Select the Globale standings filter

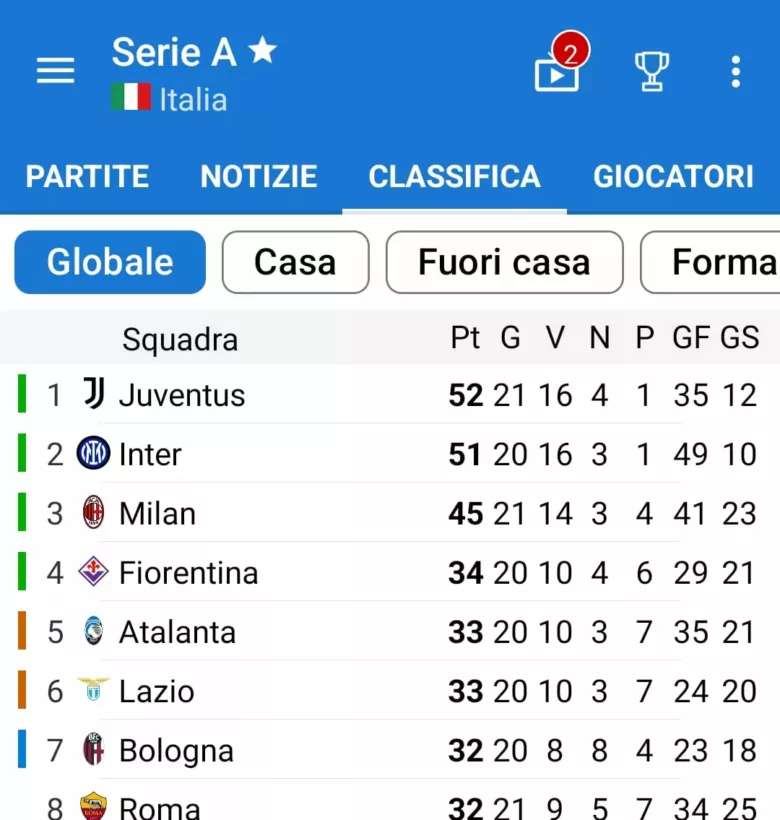(x=110, y=262)
